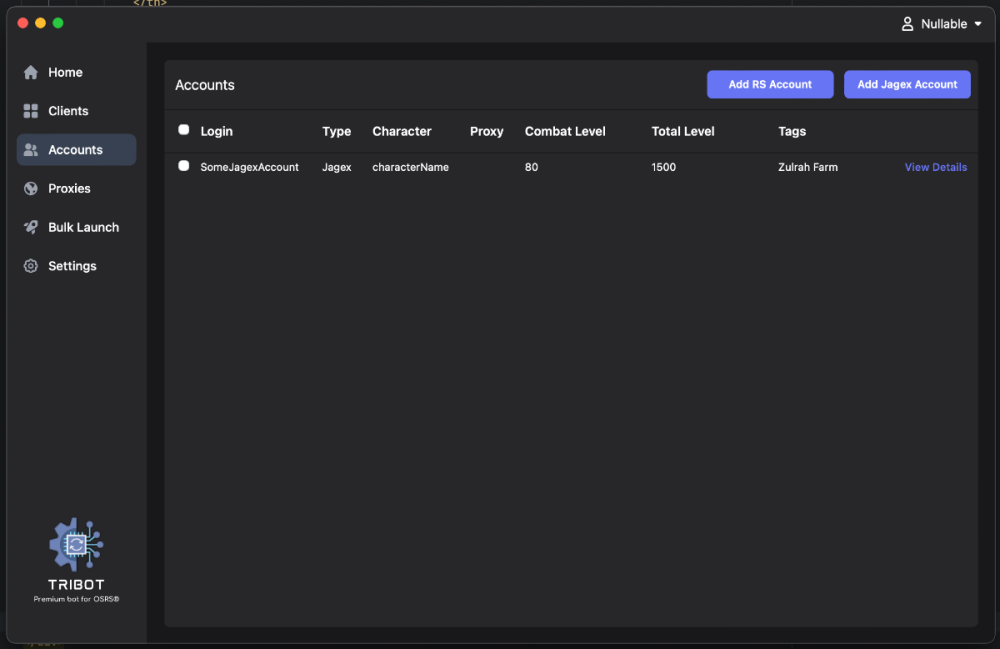The width and height of the screenshot is (1000, 649).
Task: Open View Details for SomeJagexAccount
Action: pos(935,167)
